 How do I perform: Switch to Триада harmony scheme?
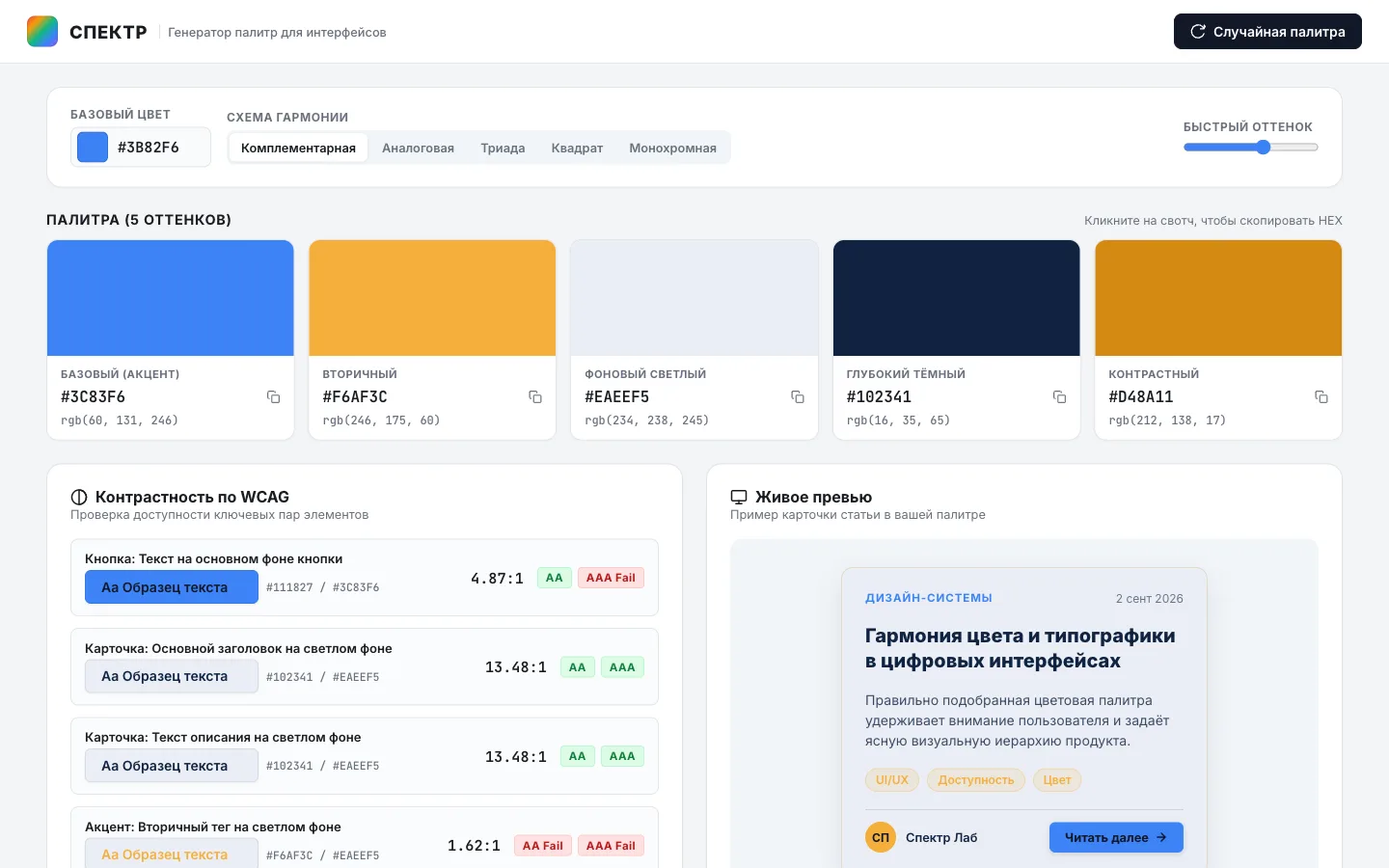click(x=503, y=148)
